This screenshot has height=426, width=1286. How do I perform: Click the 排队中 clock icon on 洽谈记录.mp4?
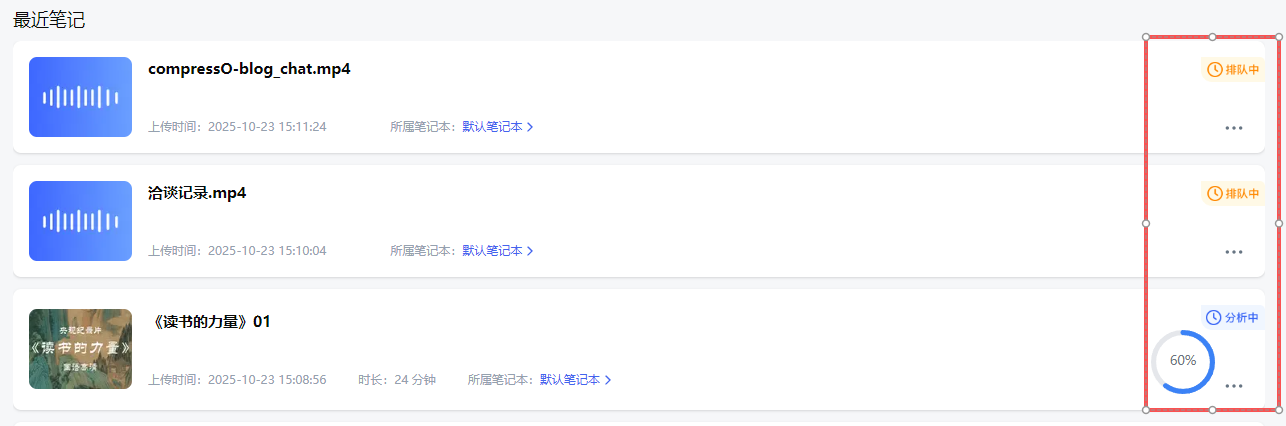(1215, 193)
